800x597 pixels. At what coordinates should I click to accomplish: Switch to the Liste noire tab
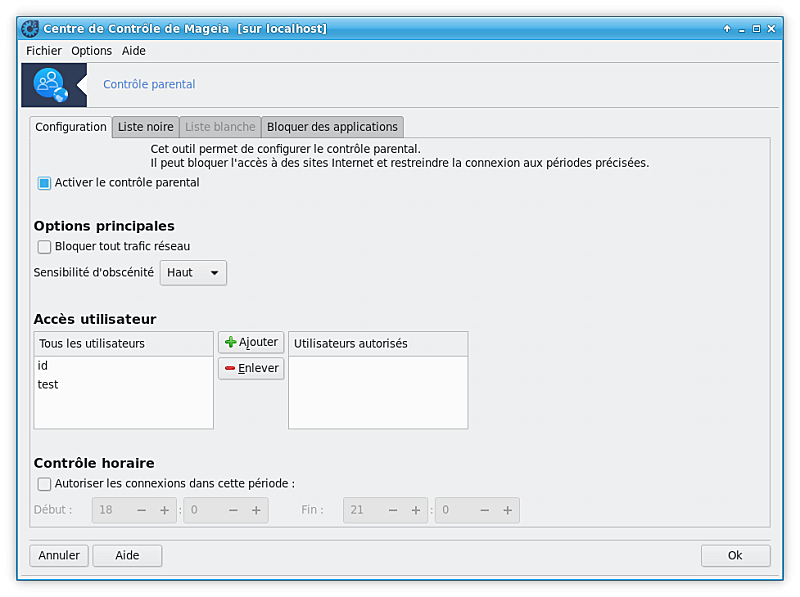(145, 127)
